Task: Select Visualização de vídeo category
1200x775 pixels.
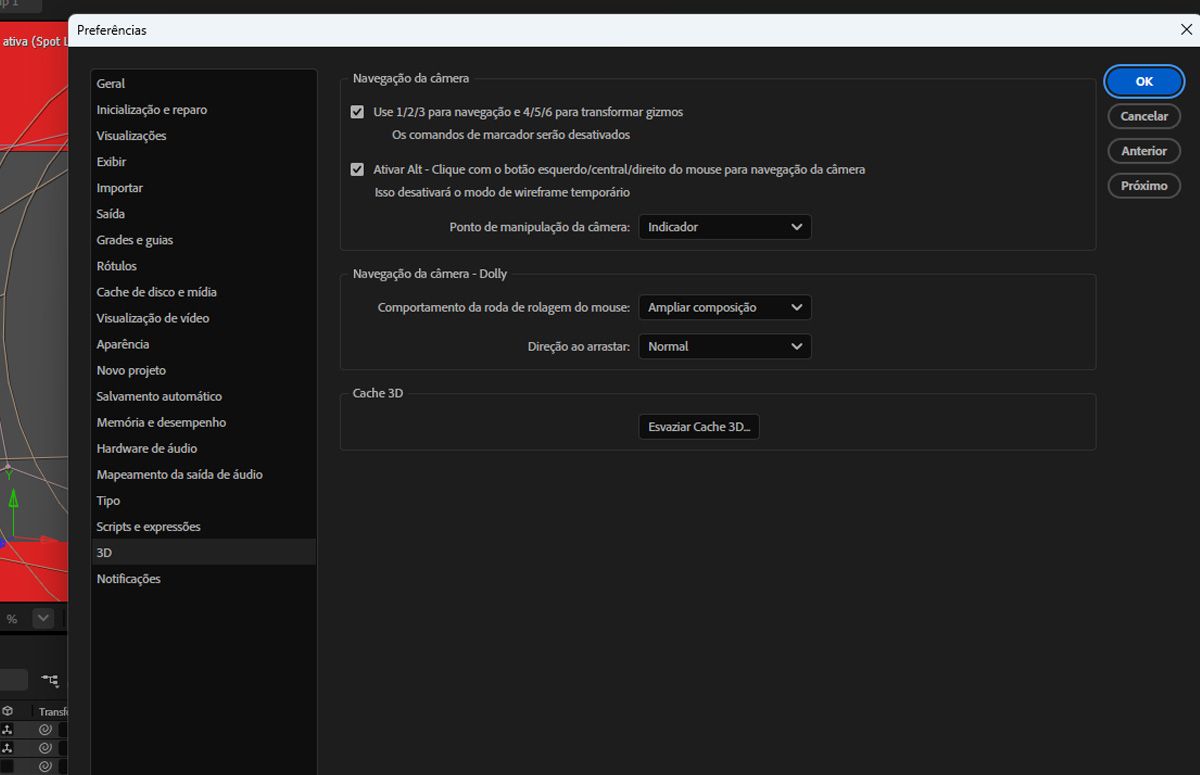Action: click(203, 318)
